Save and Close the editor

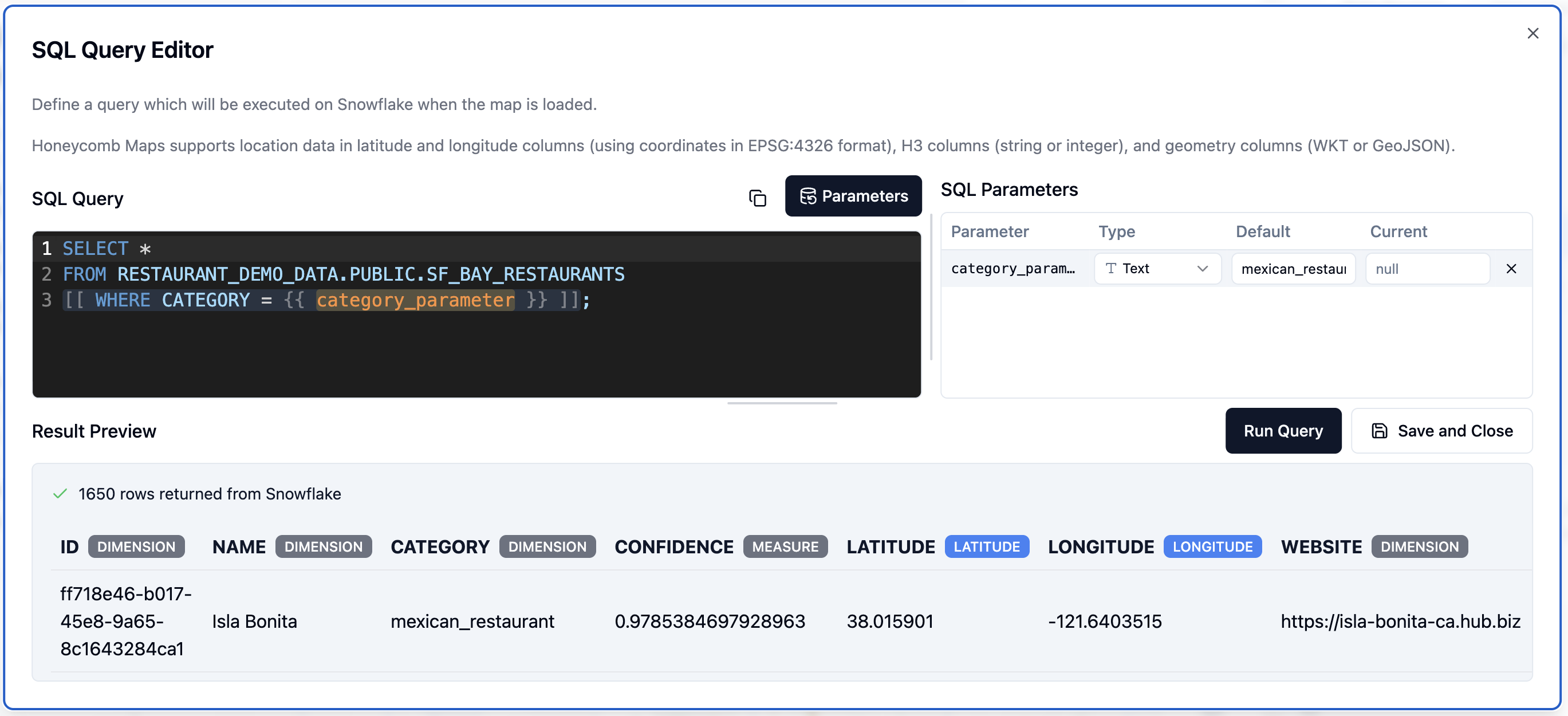click(1441, 430)
